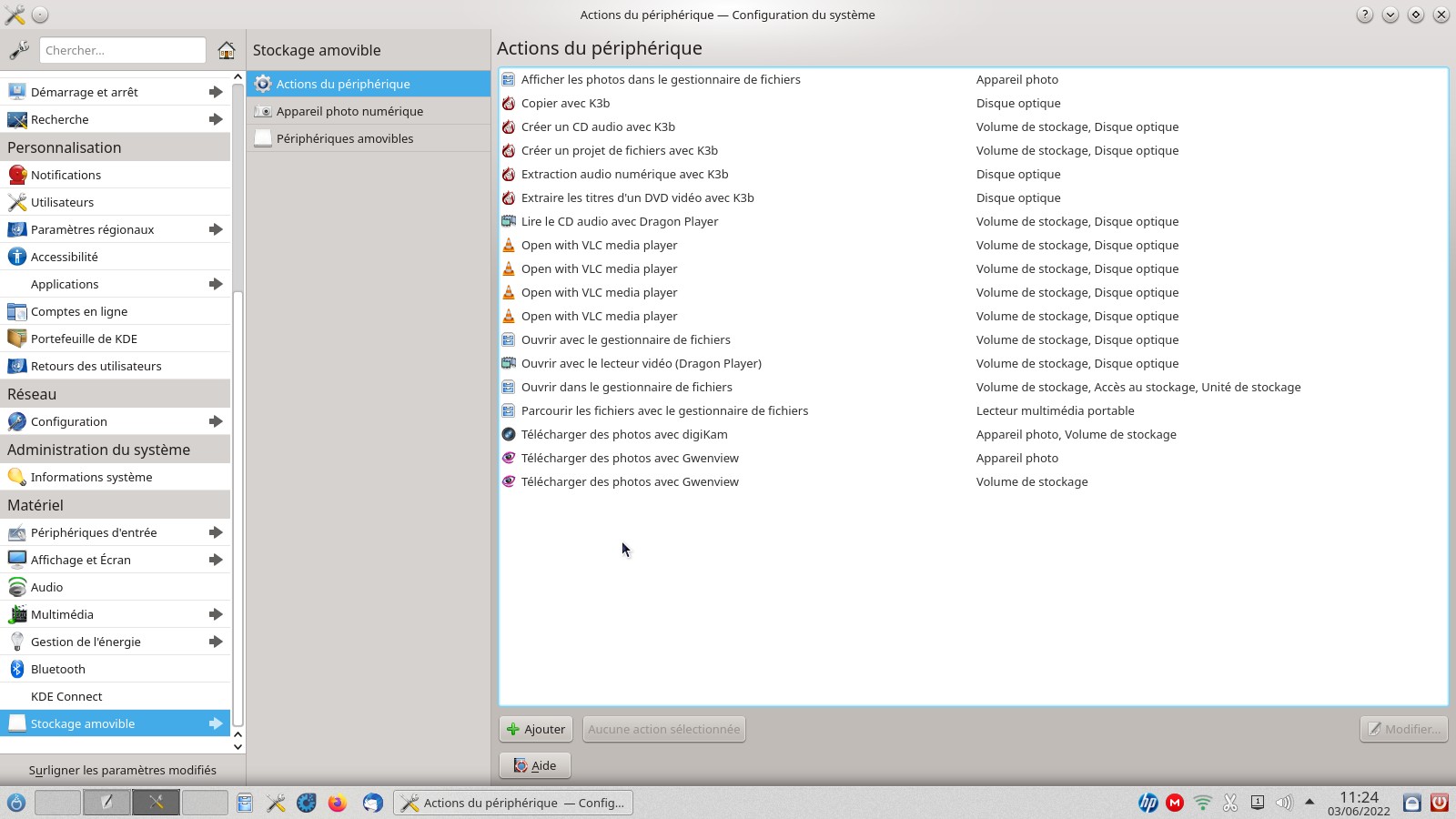Expand Gestion de l'énergie submenu arrow
The width and height of the screenshot is (1456, 819).
coord(216,642)
